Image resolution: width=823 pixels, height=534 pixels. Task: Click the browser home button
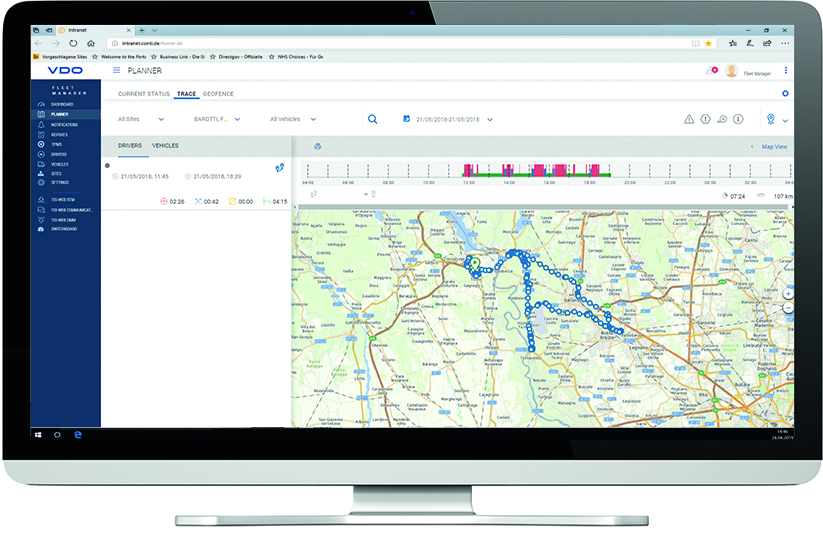[x=91, y=43]
